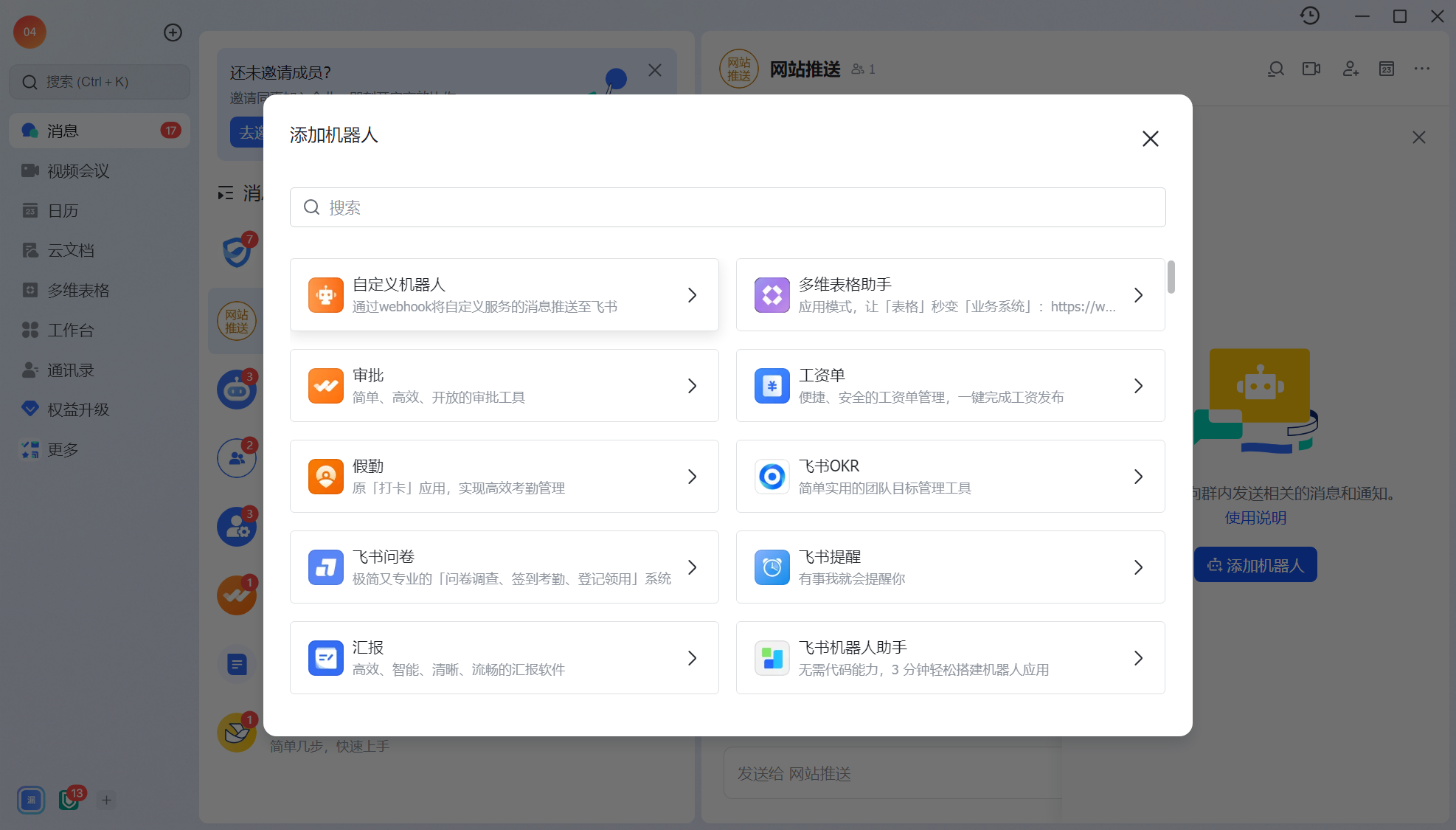Click the custom robot (自定义机器人) icon
1456x830 pixels.
click(x=325, y=295)
